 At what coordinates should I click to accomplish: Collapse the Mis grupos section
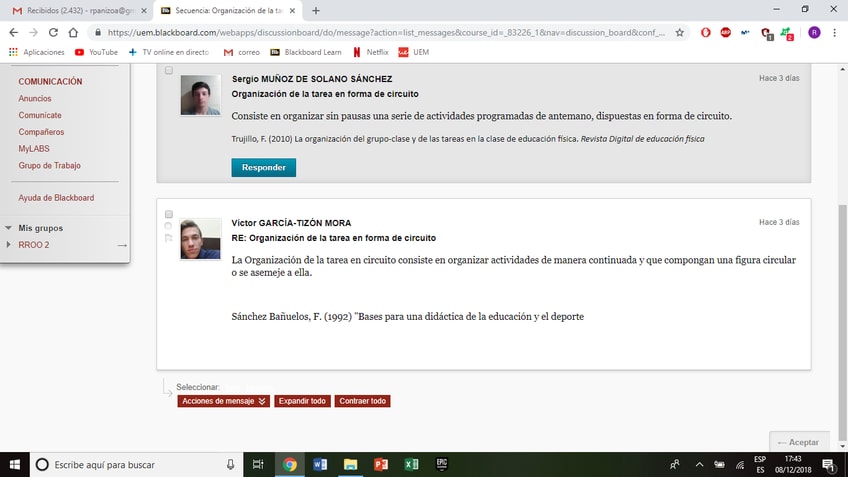coord(9,228)
